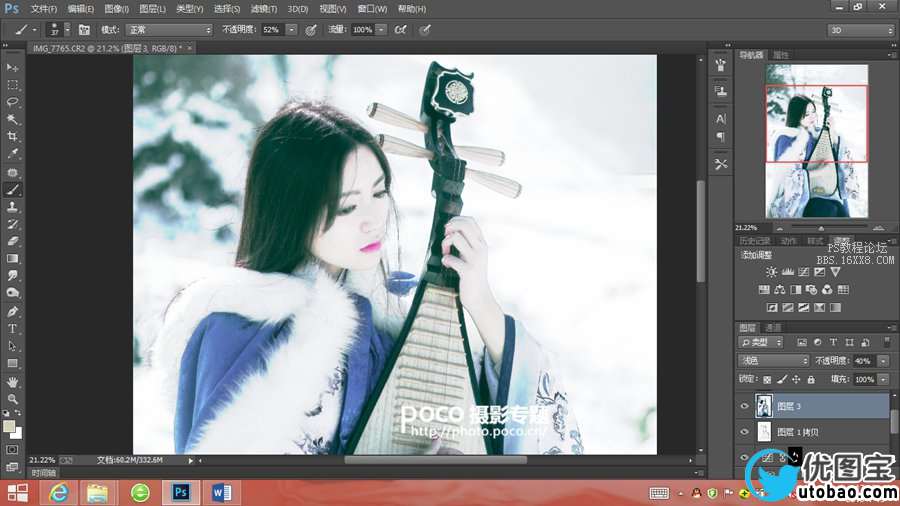Open the 图像(I) menu
The height and width of the screenshot is (506, 900).
[x=117, y=9]
